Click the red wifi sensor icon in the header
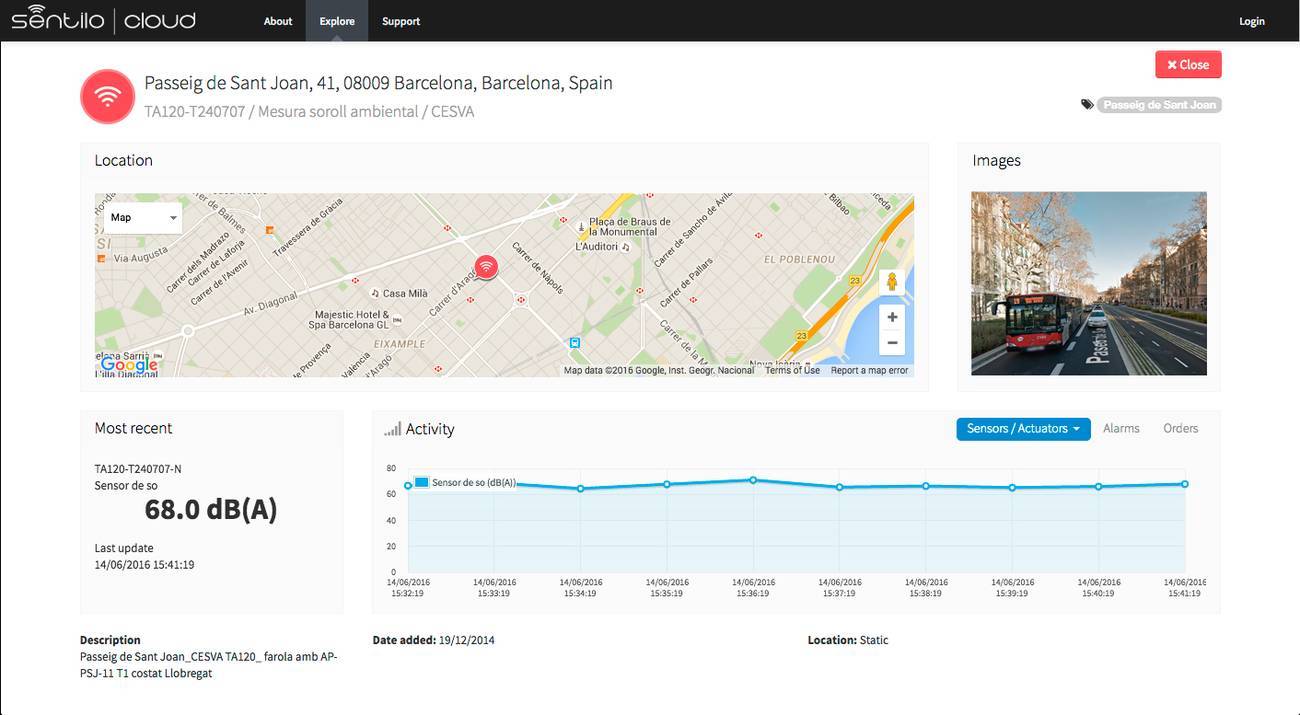Screen dimensions: 1300x715 click(107, 96)
